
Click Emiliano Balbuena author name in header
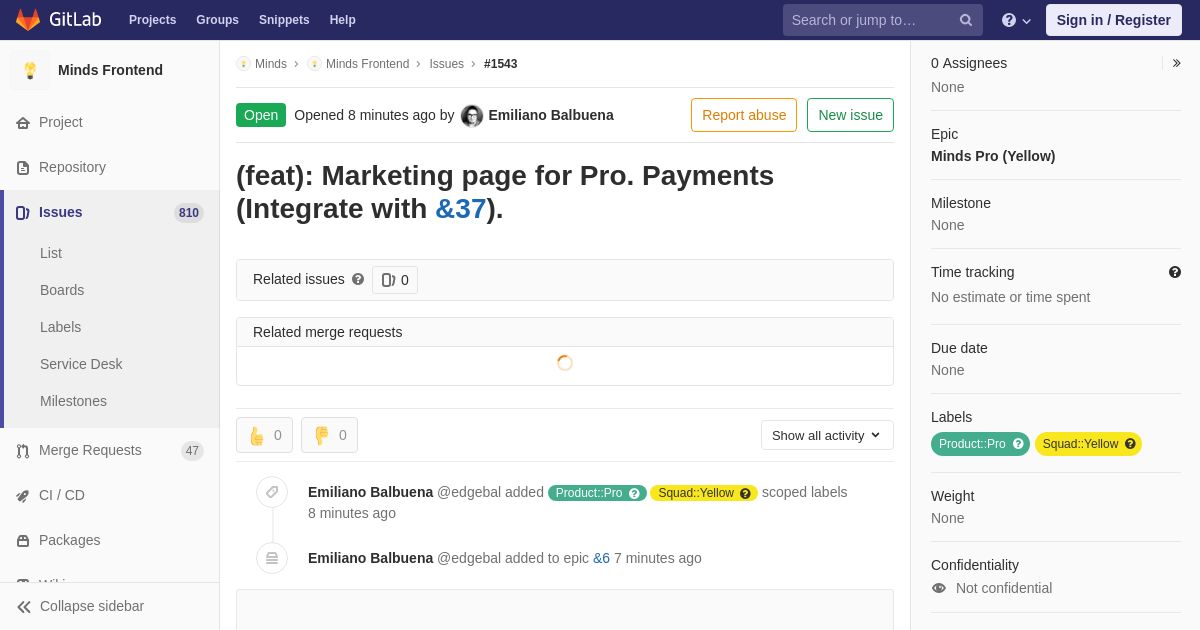551,115
